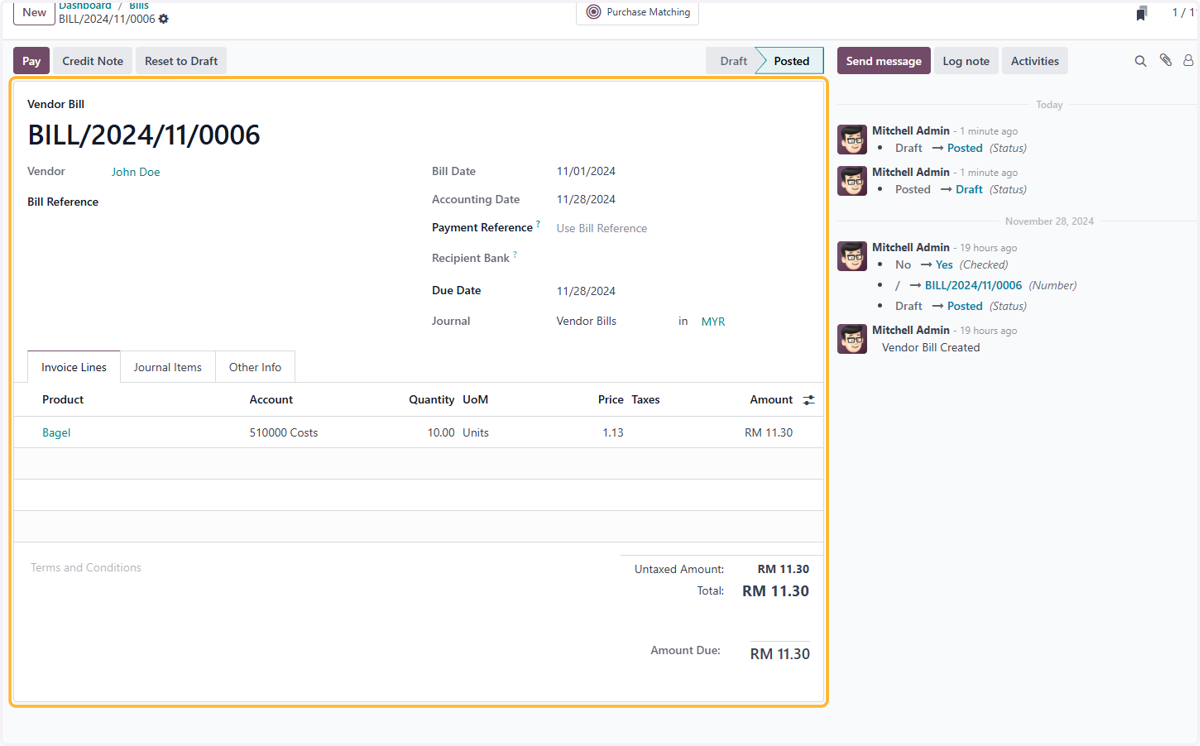Open BILL/2024/11/0006 link in chatter log
1200x746 pixels.
[x=973, y=285]
